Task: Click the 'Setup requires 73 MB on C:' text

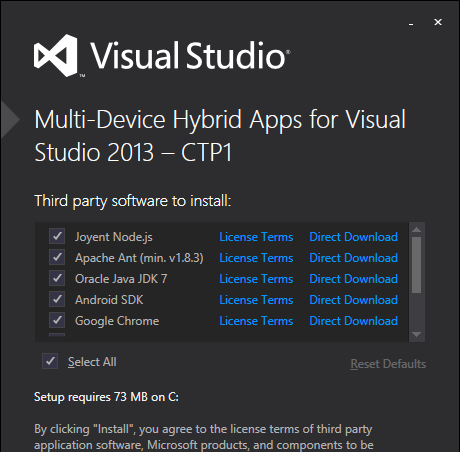Action: [106, 397]
